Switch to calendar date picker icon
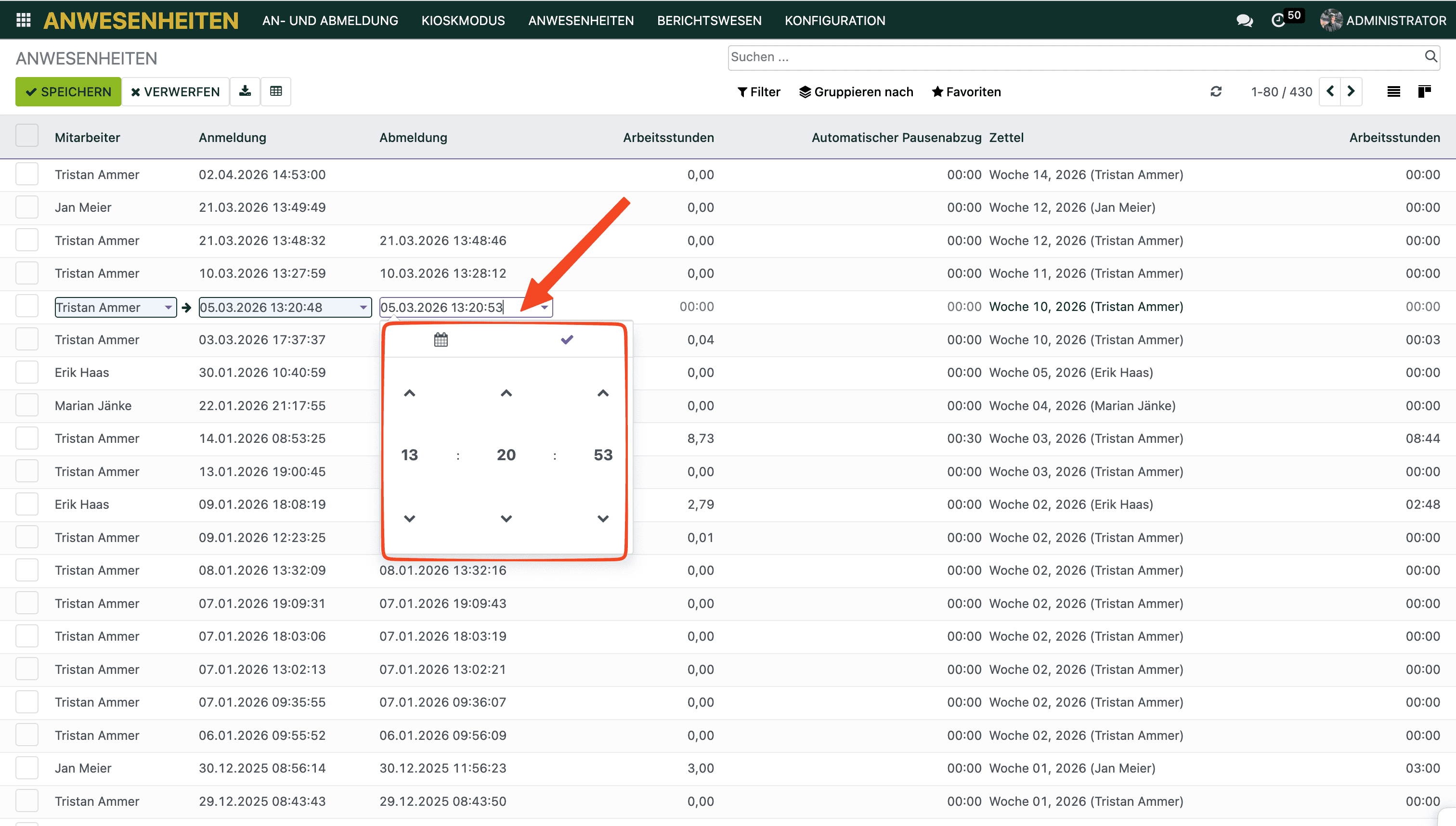This screenshot has width=1456, height=826. [441, 340]
